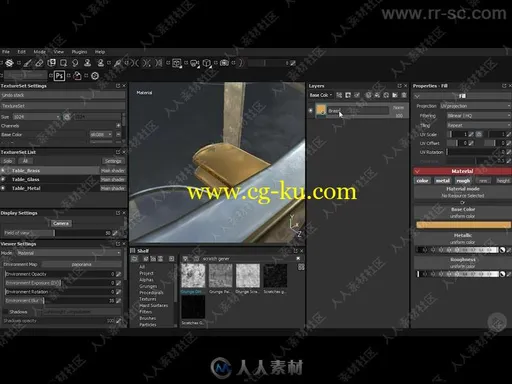Open the camera screenshot icon in toolbar
Screen dimensions: 512x384
click(224, 63)
